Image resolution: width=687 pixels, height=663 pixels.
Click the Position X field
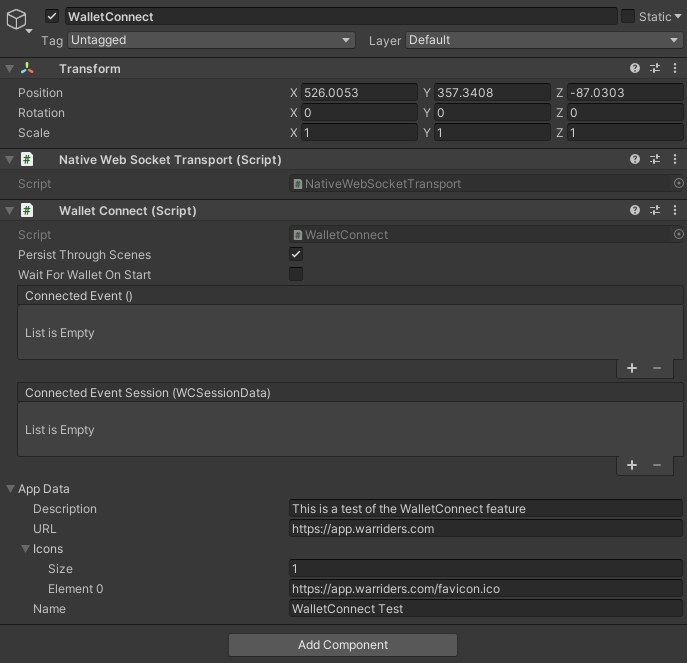click(359, 92)
